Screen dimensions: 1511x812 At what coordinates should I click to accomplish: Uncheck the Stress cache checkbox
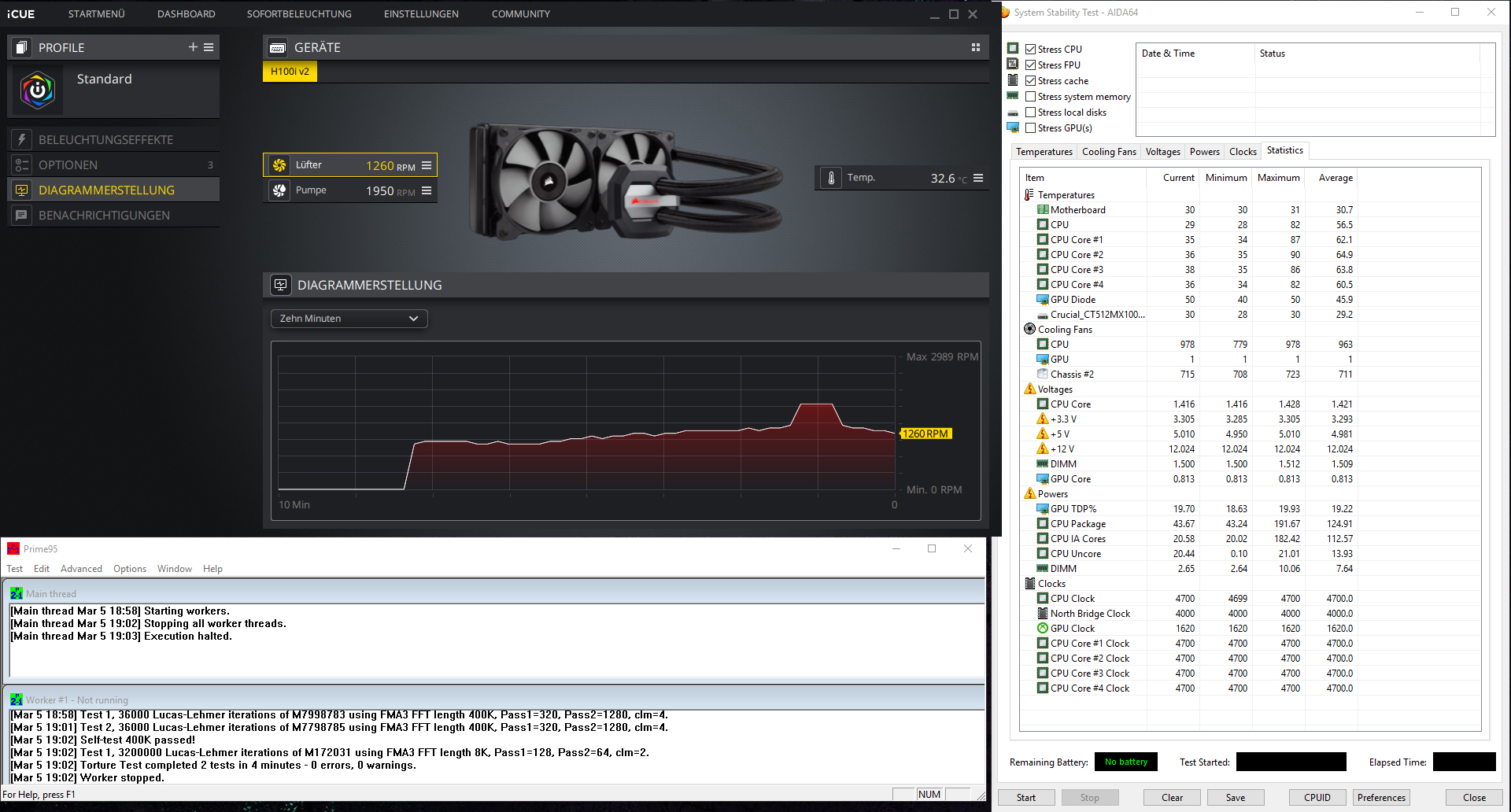pyautogui.click(x=1030, y=80)
